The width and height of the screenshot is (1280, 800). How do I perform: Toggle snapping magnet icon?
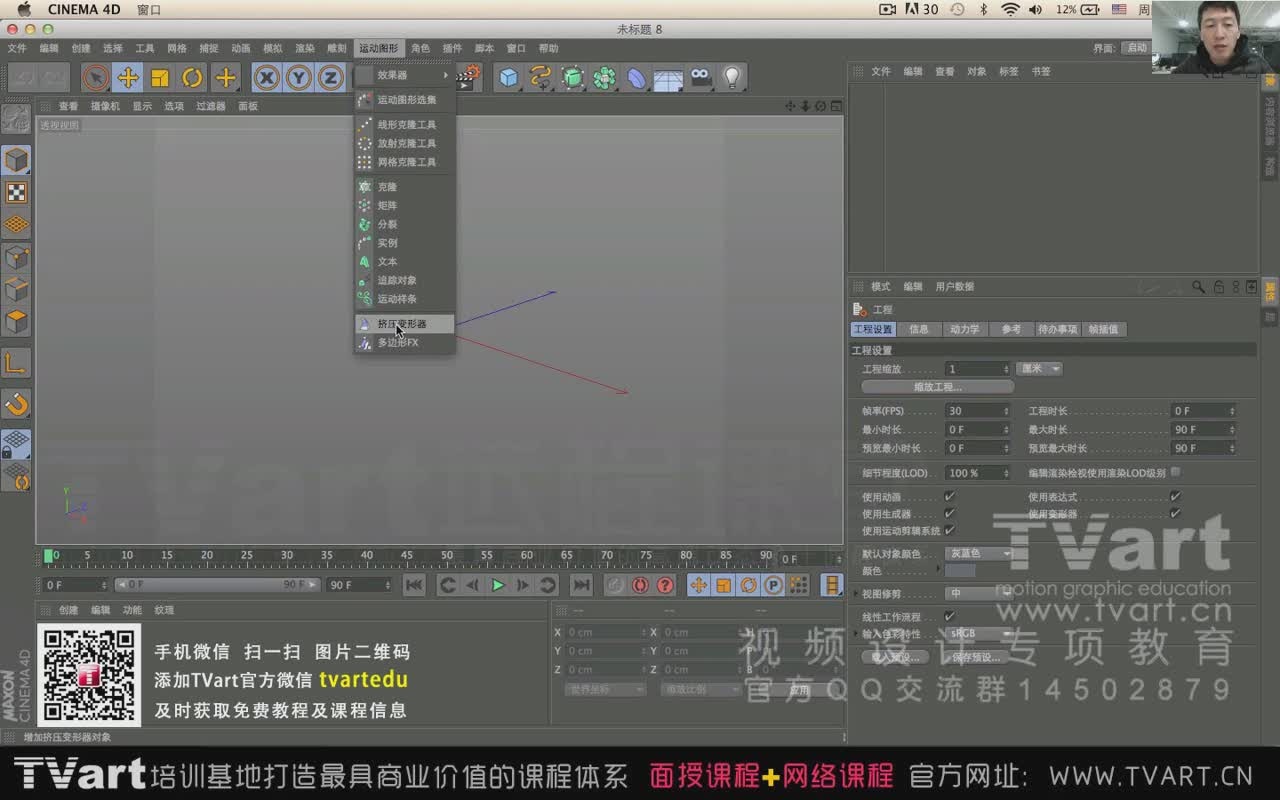pos(16,404)
